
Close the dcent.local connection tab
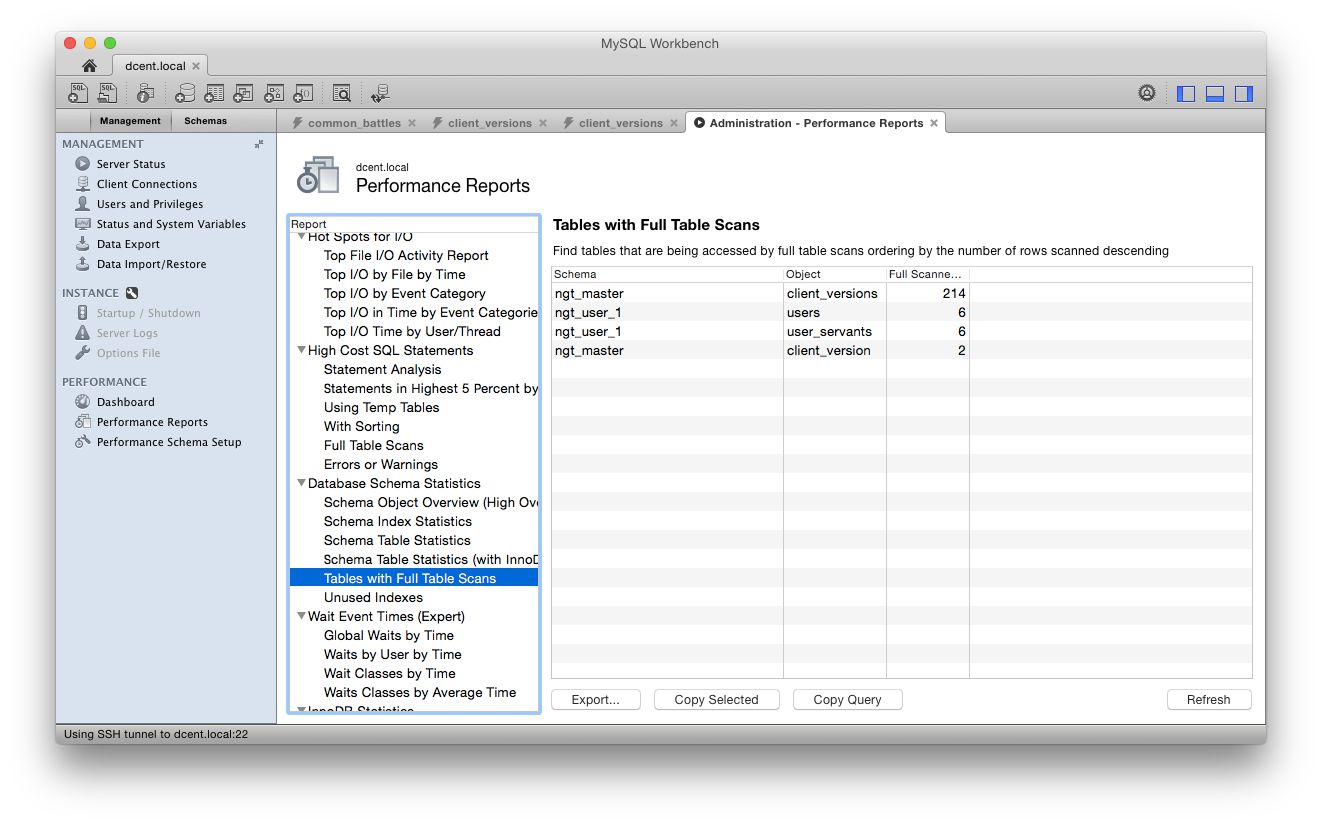coord(196,66)
